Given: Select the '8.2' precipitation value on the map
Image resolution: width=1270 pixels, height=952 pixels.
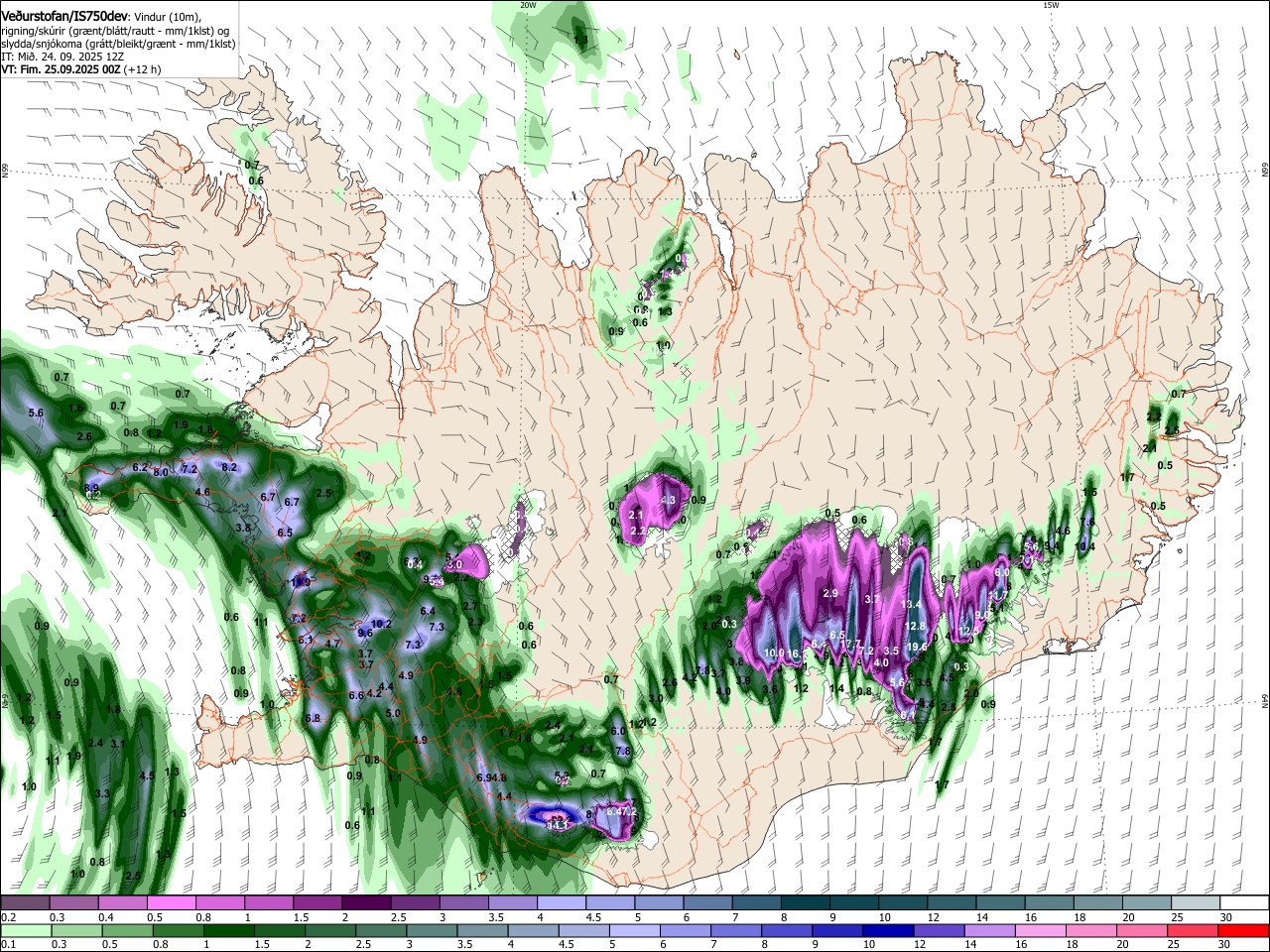Looking at the screenshot, I should point(229,467).
